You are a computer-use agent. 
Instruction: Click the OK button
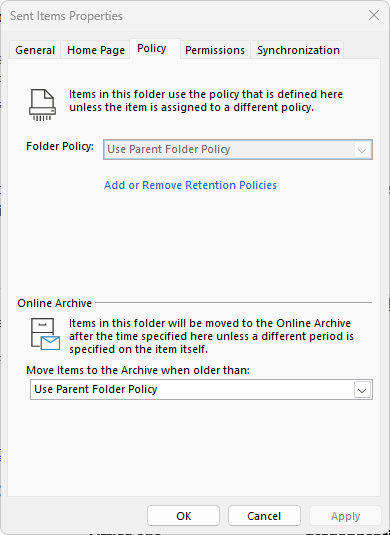[x=184, y=516]
